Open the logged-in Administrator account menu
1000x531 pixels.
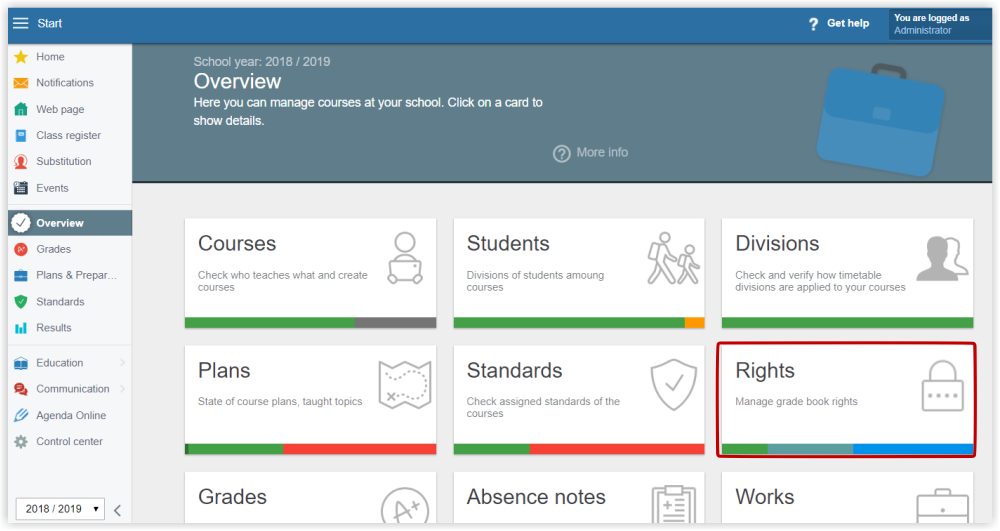pyautogui.click(x=939, y=24)
